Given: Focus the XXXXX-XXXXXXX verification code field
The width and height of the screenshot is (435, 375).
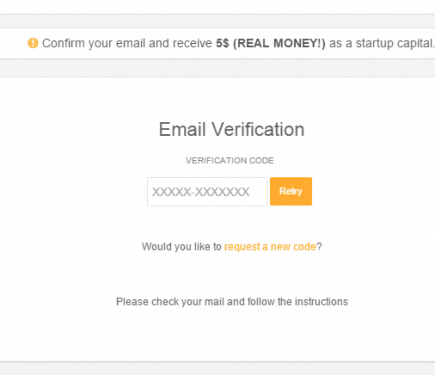Looking at the screenshot, I should [207, 192].
